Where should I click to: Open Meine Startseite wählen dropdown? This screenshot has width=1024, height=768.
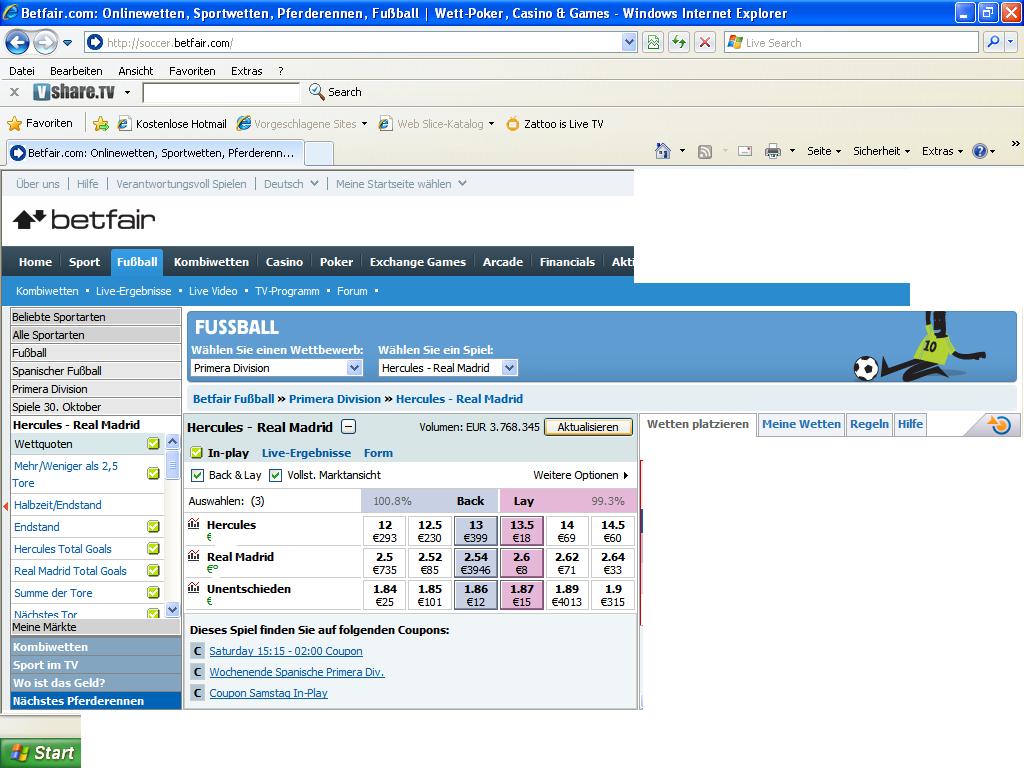[401, 184]
